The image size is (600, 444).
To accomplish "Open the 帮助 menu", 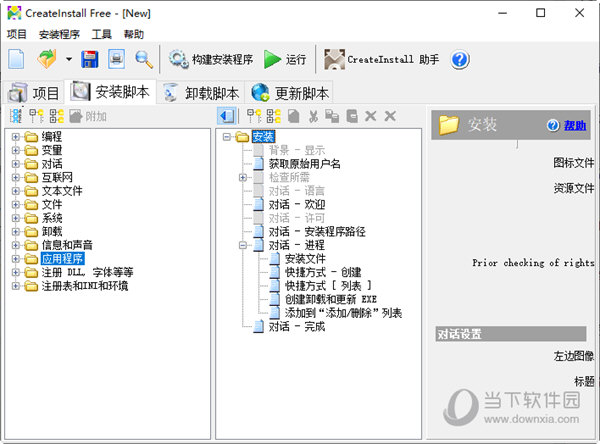I will pos(134,34).
